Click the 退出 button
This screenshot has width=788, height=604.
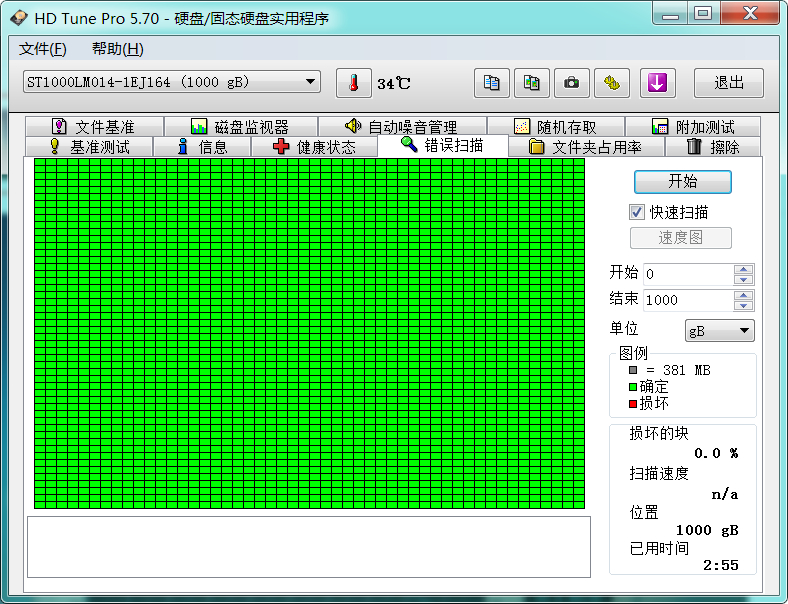[729, 83]
